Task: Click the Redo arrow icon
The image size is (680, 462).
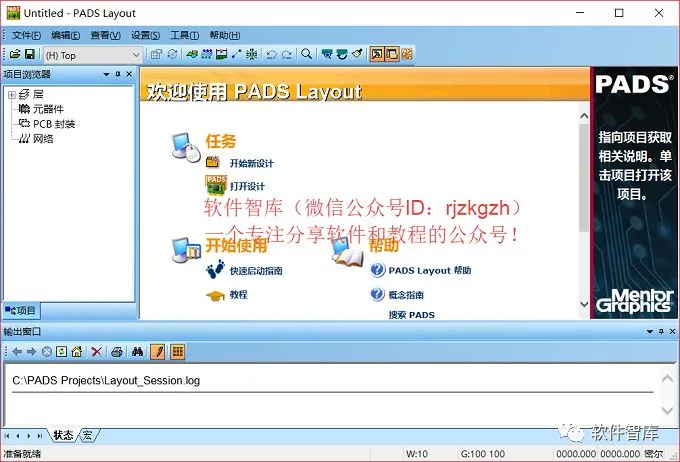Action: point(286,54)
